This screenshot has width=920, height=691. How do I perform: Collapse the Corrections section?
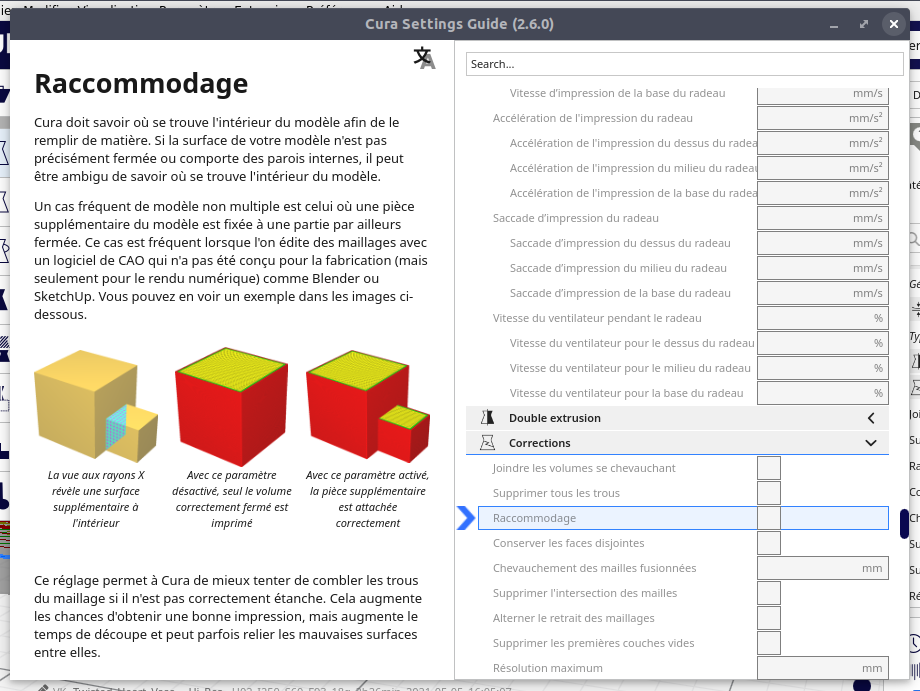871,443
